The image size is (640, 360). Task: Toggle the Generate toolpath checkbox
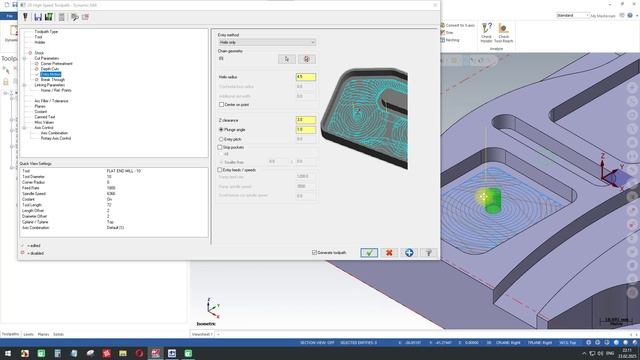coord(314,253)
